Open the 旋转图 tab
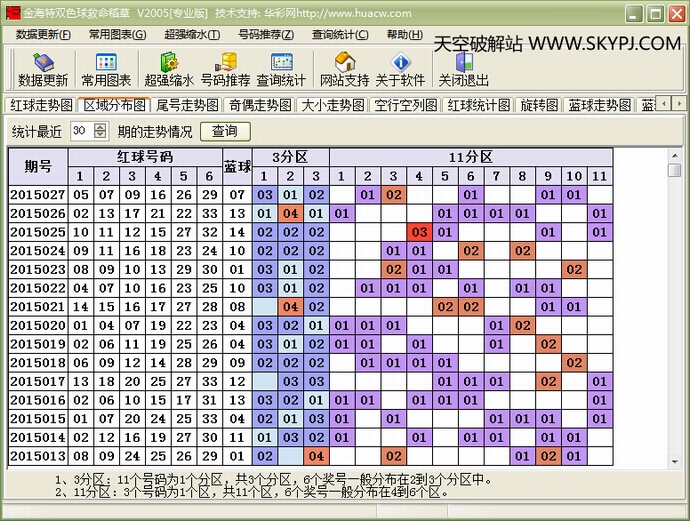690x521 pixels. [x=539, y=105]
